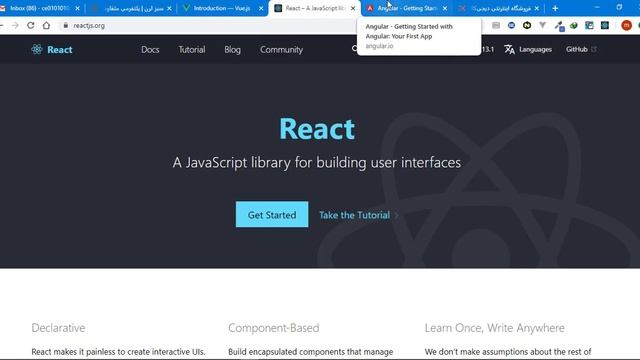Image resolution: width=640 pixels, height=360 pixels.
Task: Open the Tutorial nav link
Action: pos(191,49)
